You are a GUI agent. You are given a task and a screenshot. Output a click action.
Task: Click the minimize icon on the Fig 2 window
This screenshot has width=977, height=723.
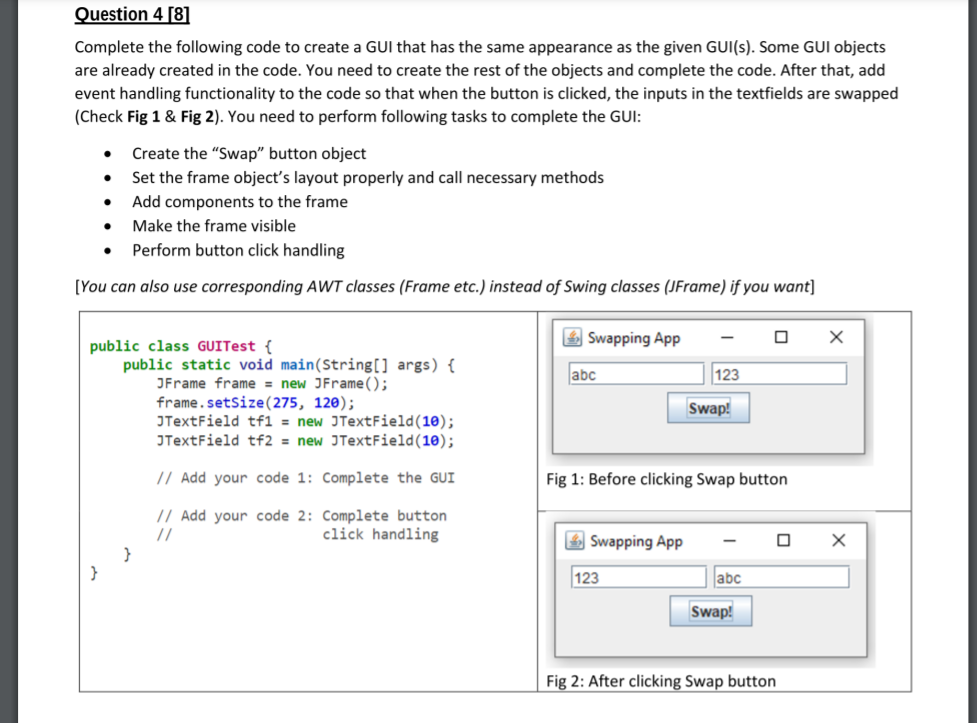(x=729, y=542)
